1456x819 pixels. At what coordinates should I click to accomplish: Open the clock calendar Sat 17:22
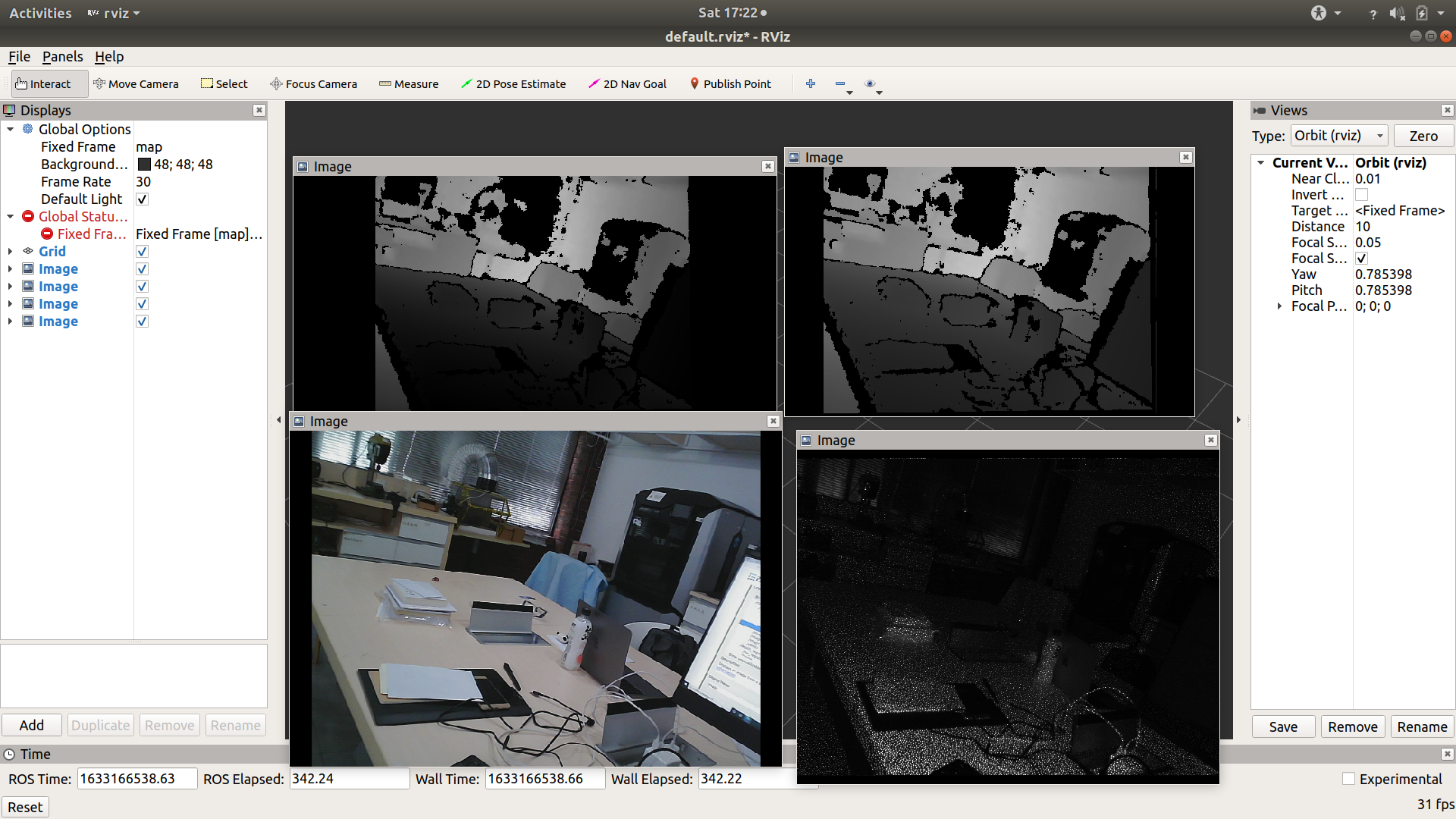(732, 13)
